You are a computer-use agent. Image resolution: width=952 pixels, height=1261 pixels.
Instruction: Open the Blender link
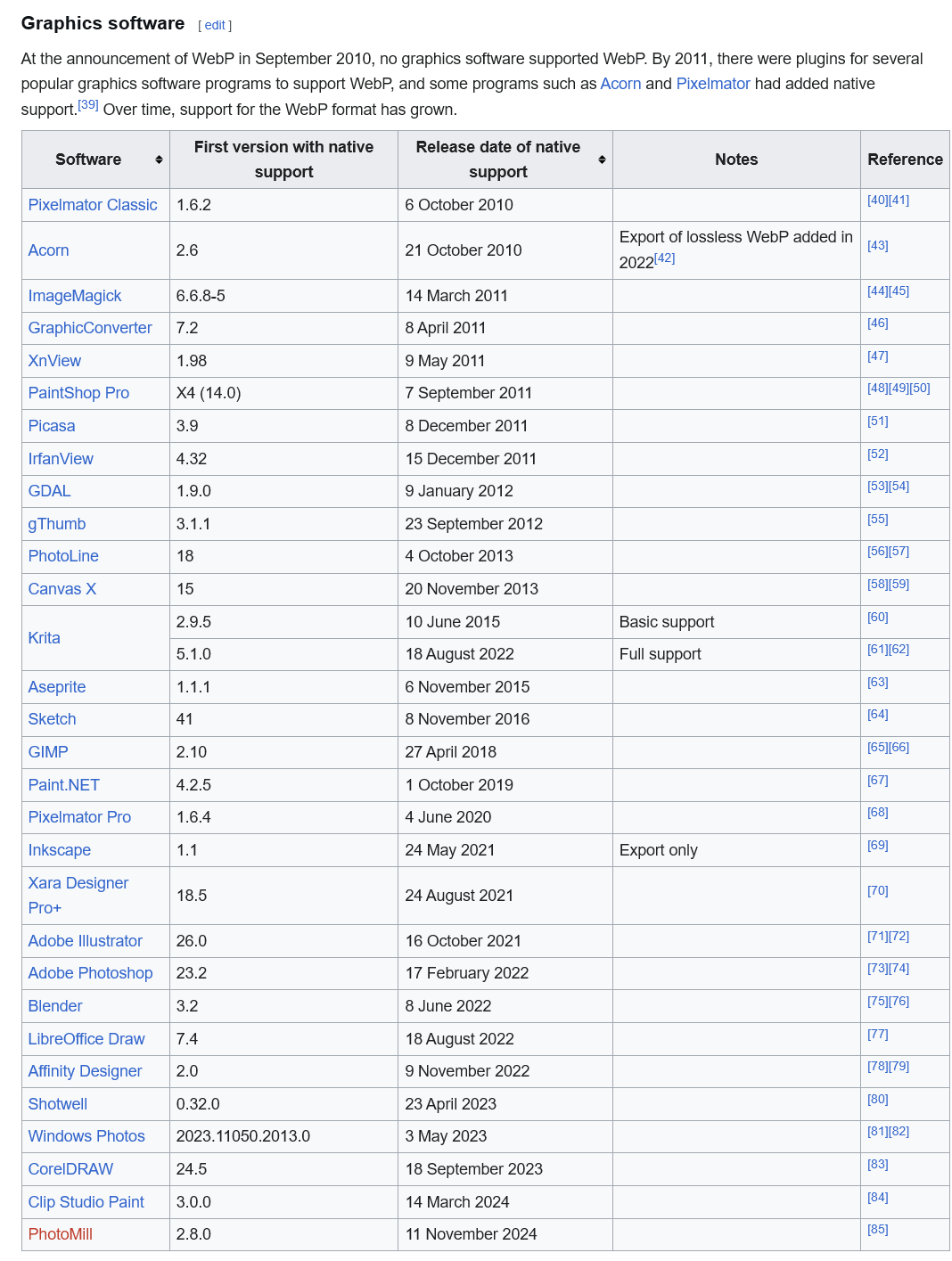(x=55, y=1006)
